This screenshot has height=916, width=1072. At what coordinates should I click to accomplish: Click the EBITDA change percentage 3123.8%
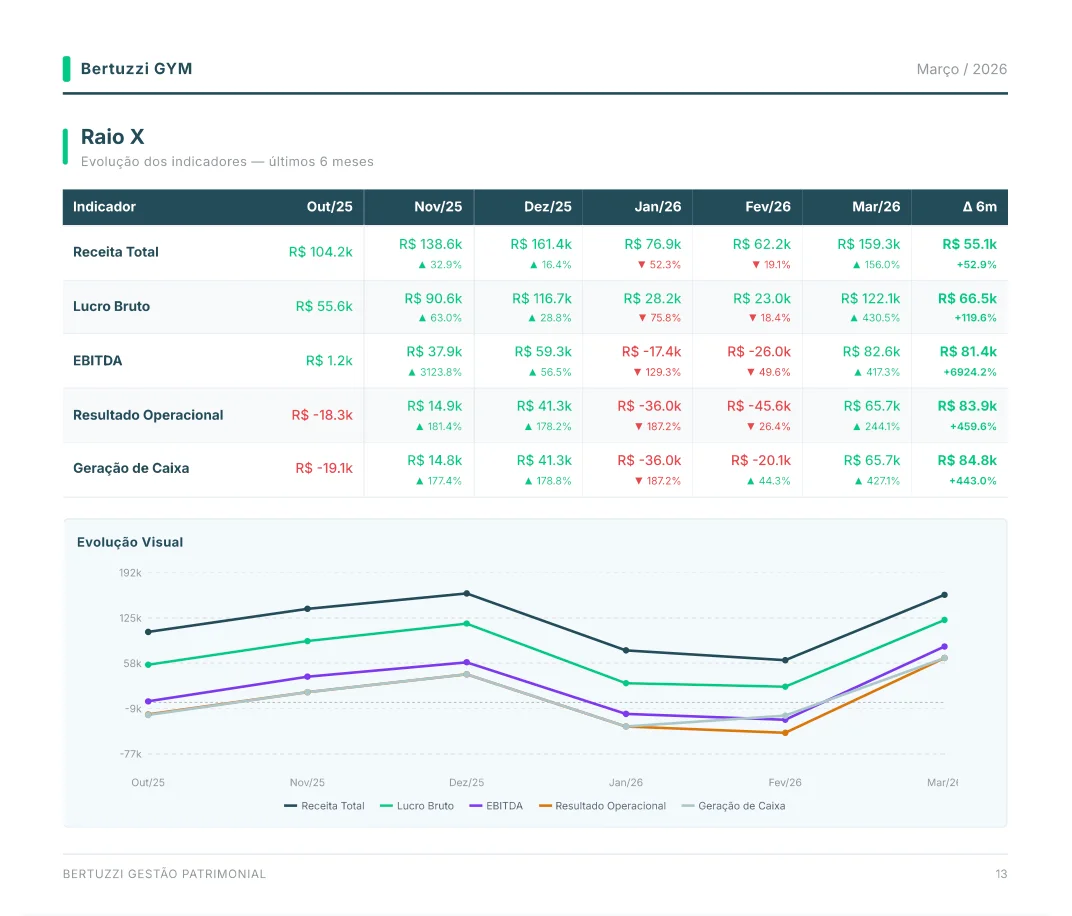(435, 373)
